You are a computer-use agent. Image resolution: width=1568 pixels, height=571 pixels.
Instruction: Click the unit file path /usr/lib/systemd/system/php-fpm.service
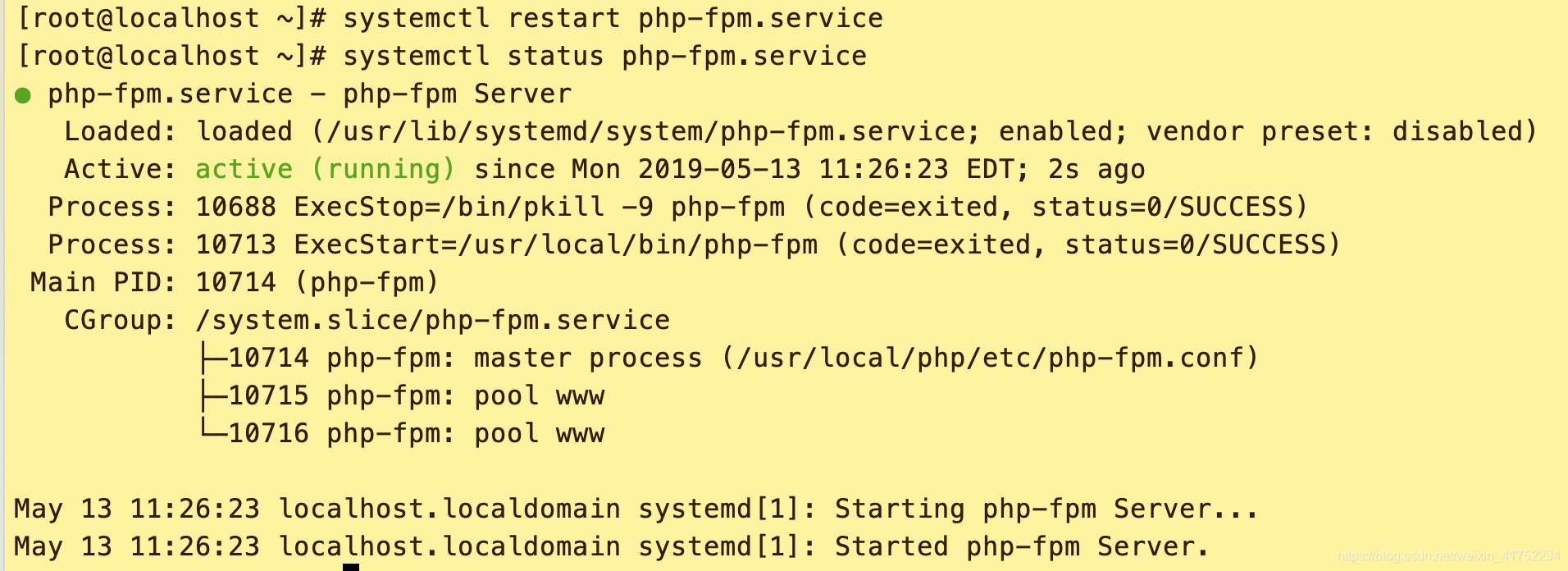tap(645, 131)
